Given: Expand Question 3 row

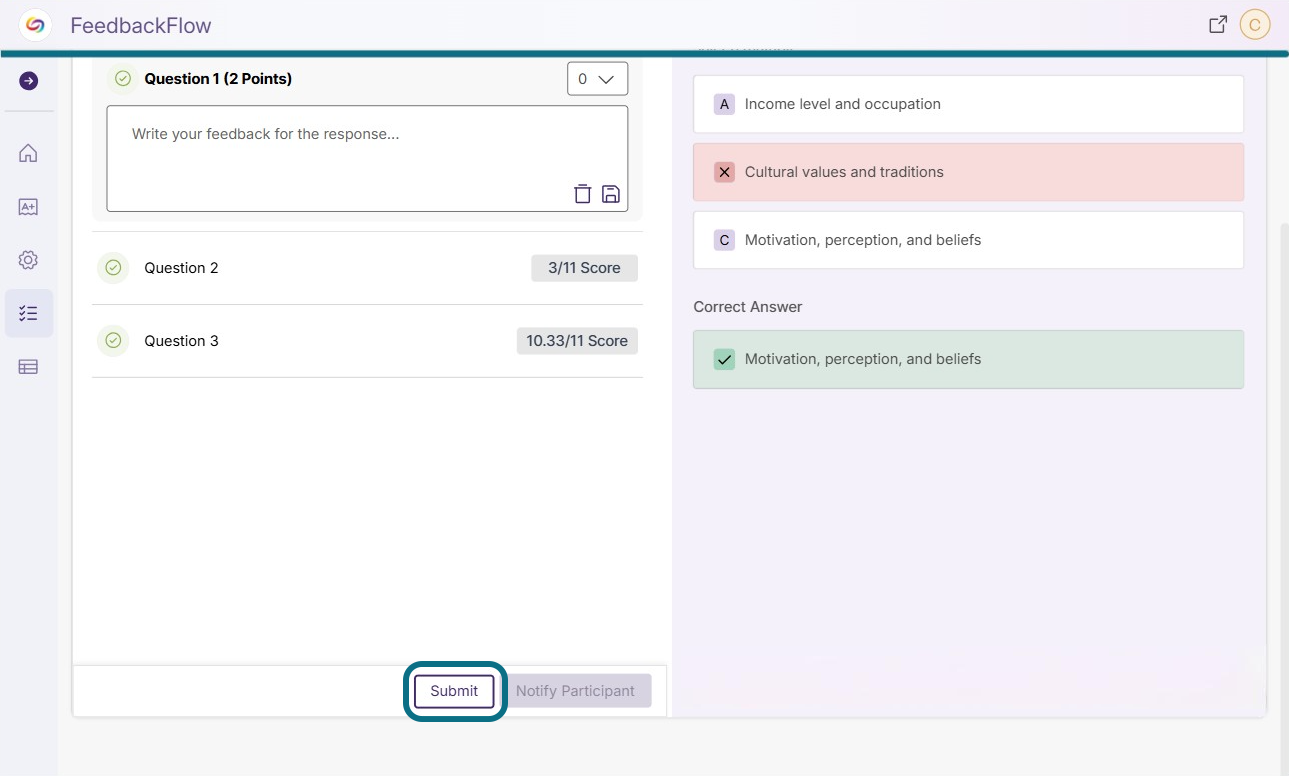Looking at the screenshot, I should [367, 341].
